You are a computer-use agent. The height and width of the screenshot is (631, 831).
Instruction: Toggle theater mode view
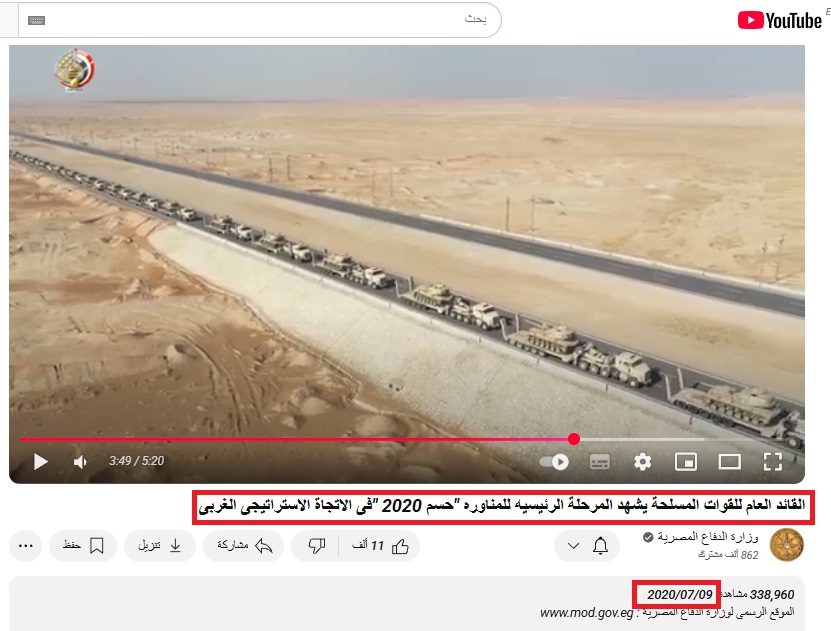[x=729, y=461]
